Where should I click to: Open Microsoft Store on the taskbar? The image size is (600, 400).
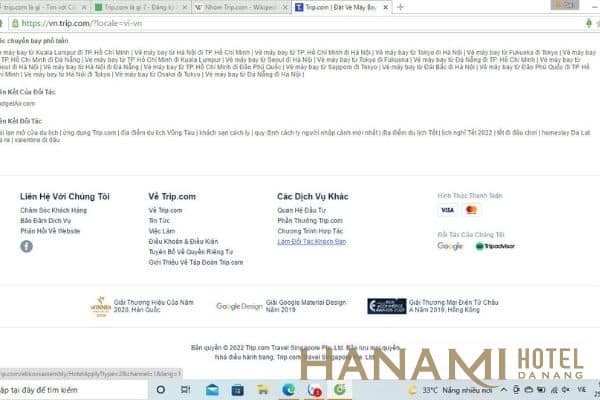point(237,390)
